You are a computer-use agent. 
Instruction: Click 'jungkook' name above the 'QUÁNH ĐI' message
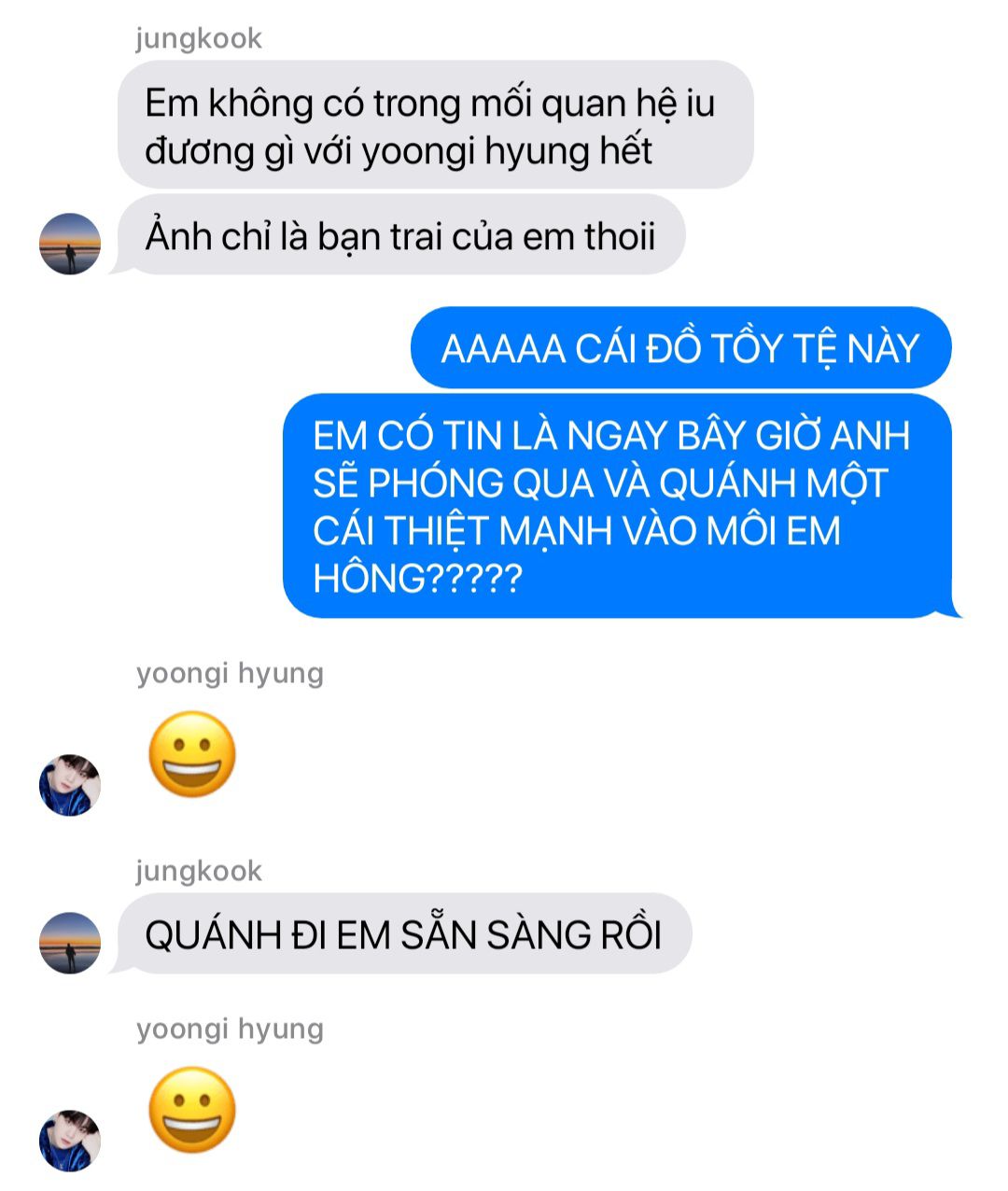(199, 872)
